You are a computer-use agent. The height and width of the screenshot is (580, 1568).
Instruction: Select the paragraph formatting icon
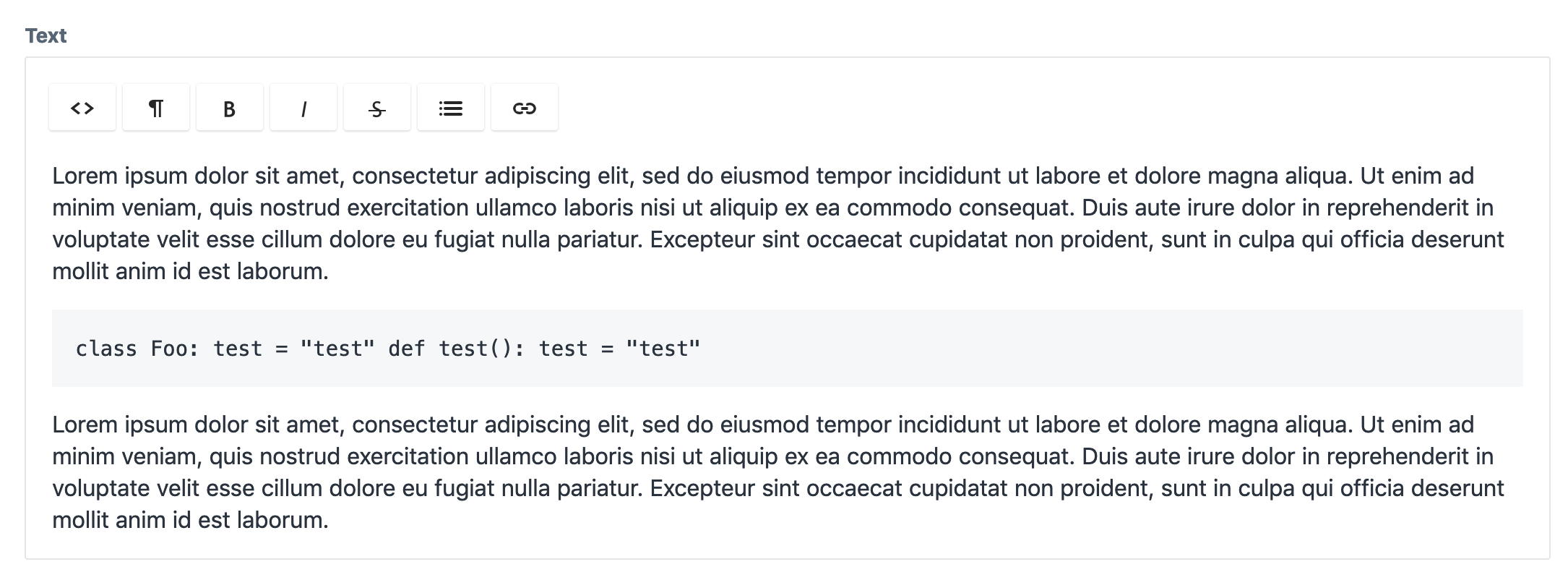click(155, 107)
